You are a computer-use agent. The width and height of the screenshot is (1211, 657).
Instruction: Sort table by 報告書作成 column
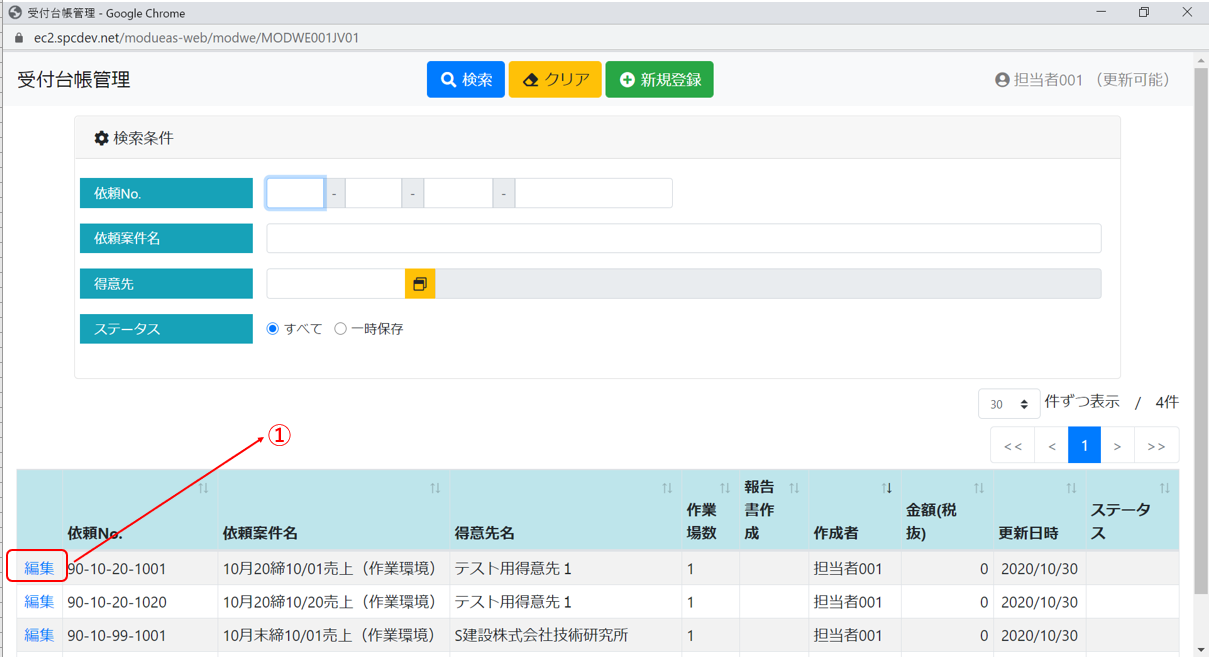(794, 488)
